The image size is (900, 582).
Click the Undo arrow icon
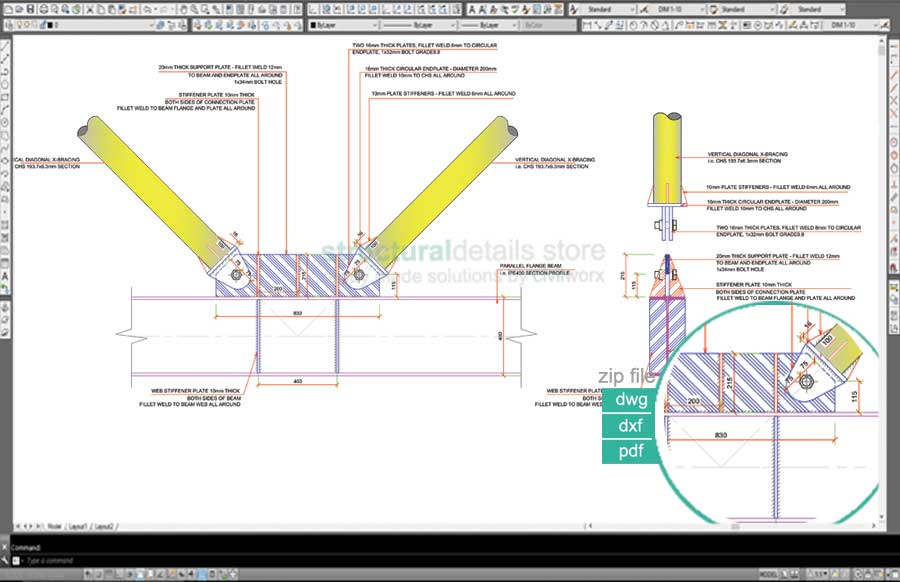pyautogui.click(x=148, y=9)
